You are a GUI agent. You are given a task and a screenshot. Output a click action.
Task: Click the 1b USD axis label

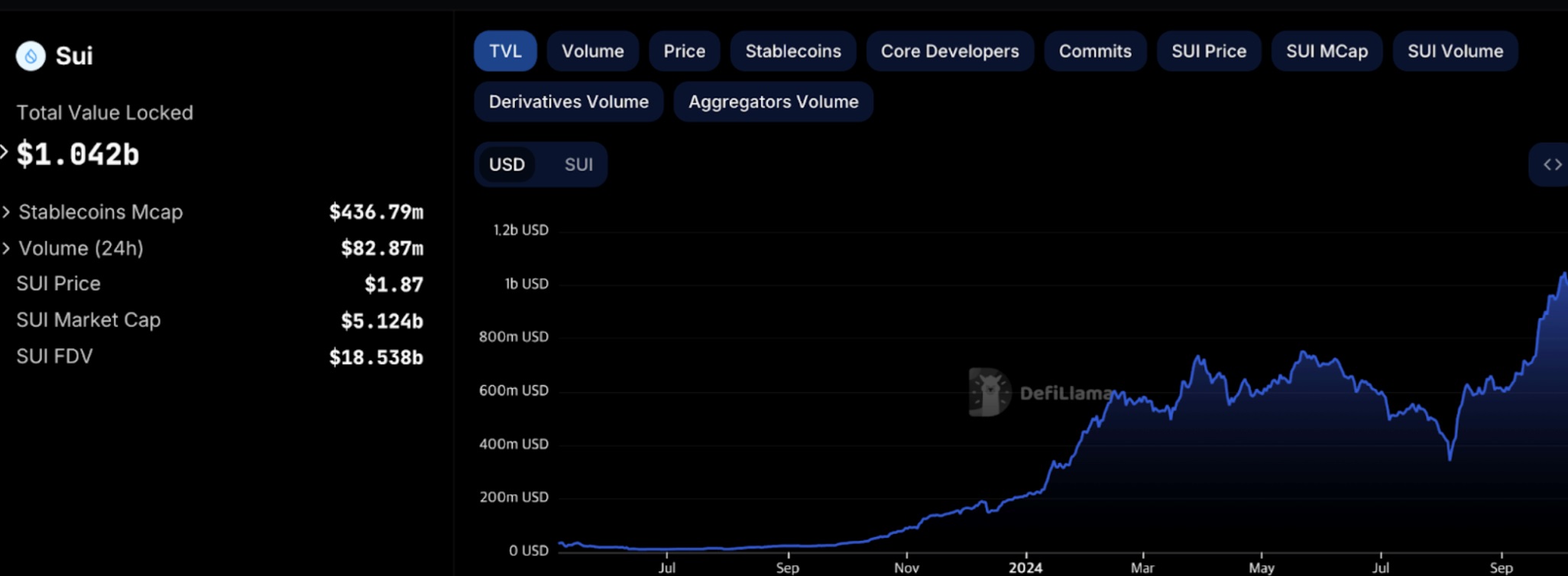pos(526,283)
